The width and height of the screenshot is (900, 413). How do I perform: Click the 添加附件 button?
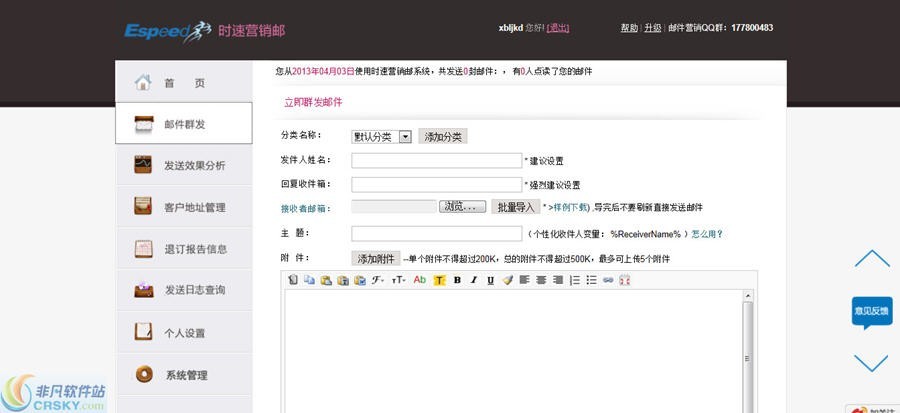(x=376, y=259)
